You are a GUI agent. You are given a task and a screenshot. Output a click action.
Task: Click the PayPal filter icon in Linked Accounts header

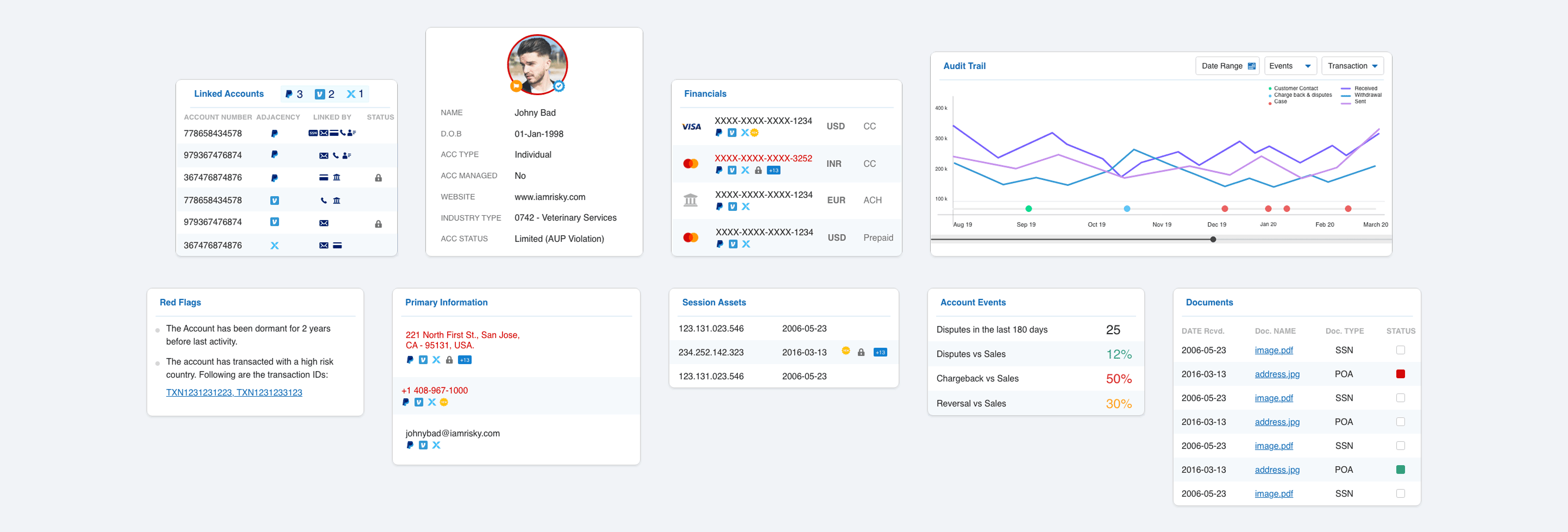pos(288,94)
